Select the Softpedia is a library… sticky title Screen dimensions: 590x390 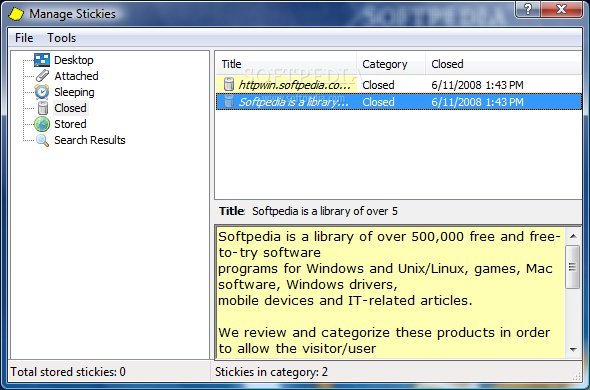pyautogui.click(x=293, y=102)
